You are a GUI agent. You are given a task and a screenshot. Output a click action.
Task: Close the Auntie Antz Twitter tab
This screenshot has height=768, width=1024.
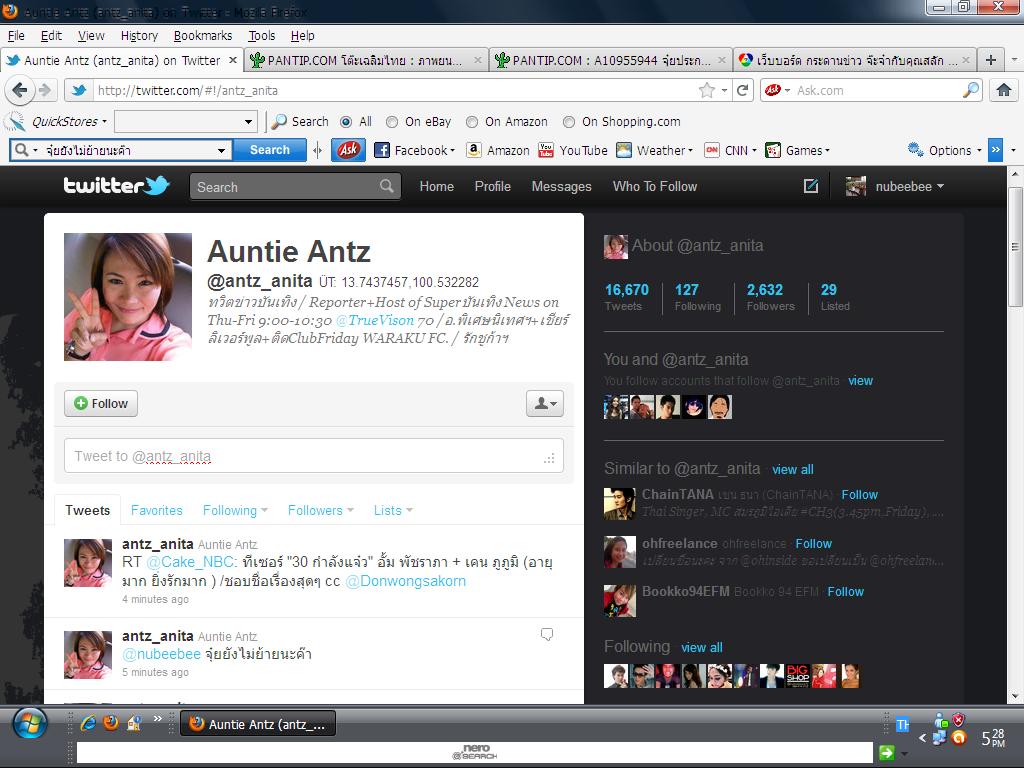click(232, 60)
